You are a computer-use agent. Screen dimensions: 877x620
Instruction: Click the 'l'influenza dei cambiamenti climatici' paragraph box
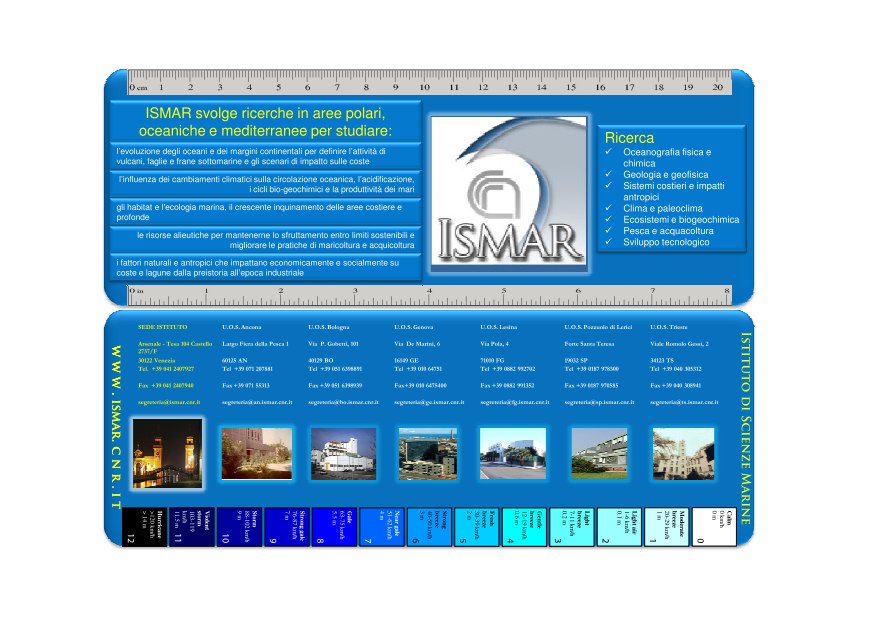[x=266, y=184]
